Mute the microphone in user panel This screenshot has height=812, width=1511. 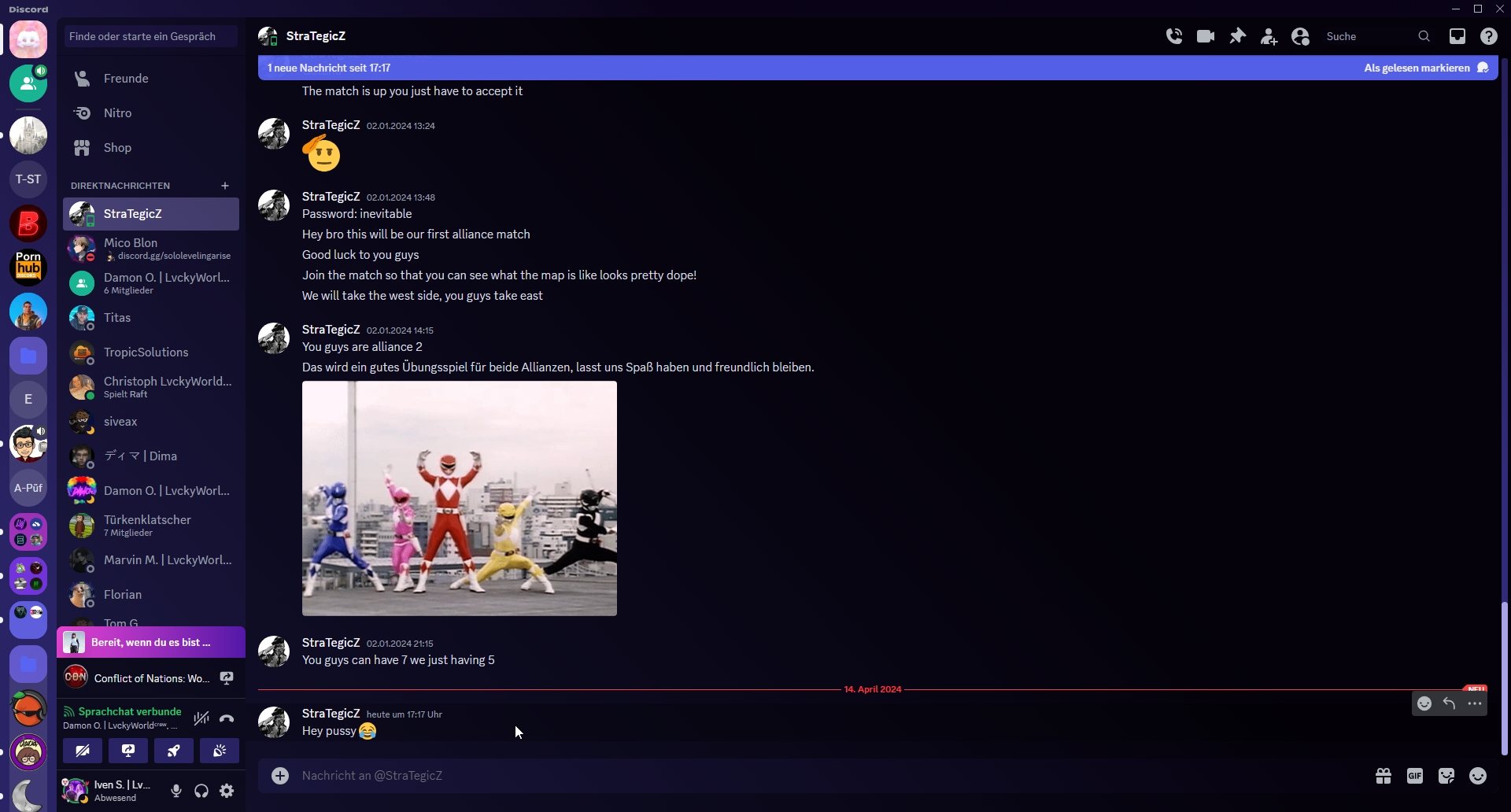click(176, 791)
